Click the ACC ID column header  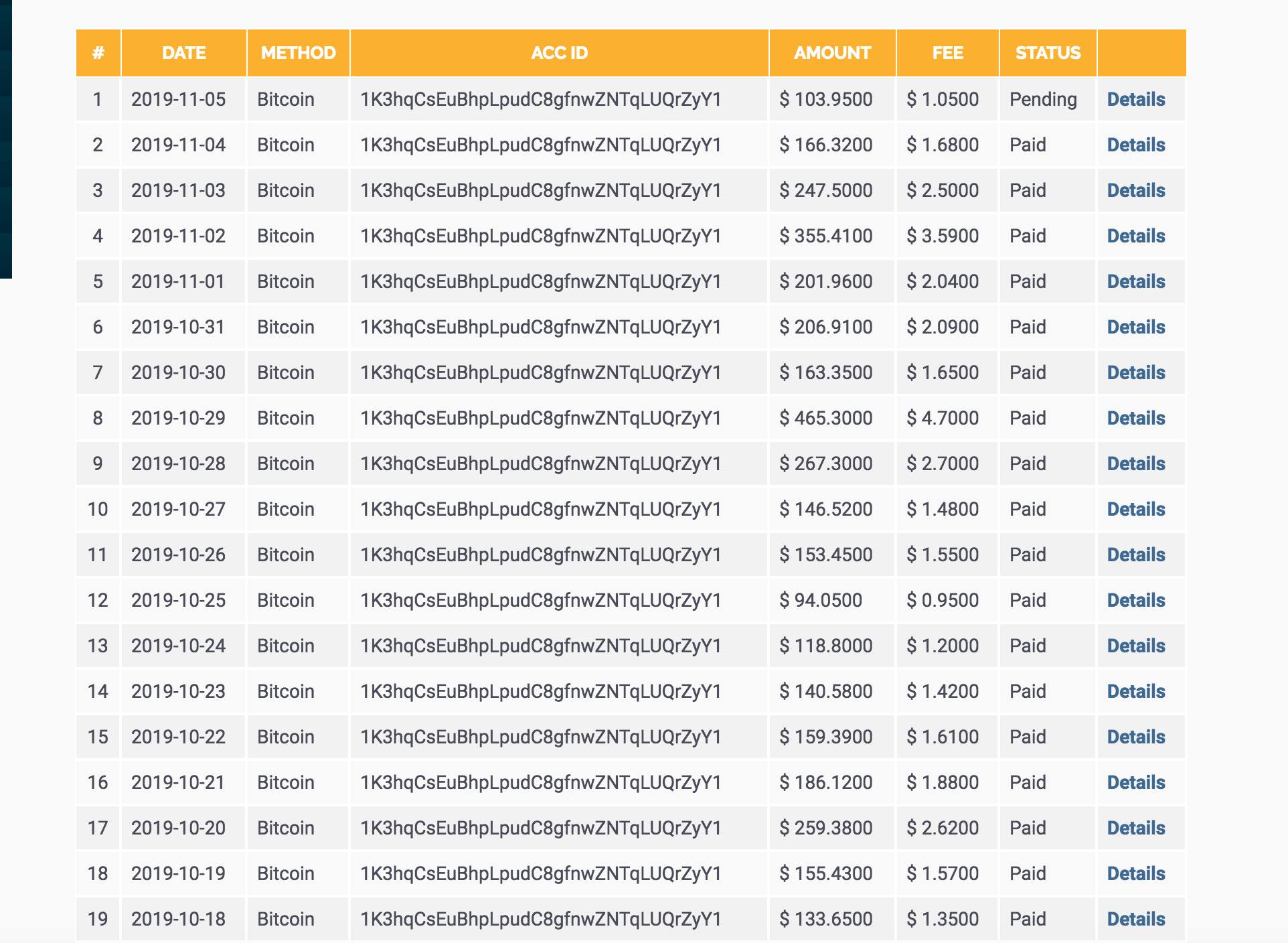point(559,53)
